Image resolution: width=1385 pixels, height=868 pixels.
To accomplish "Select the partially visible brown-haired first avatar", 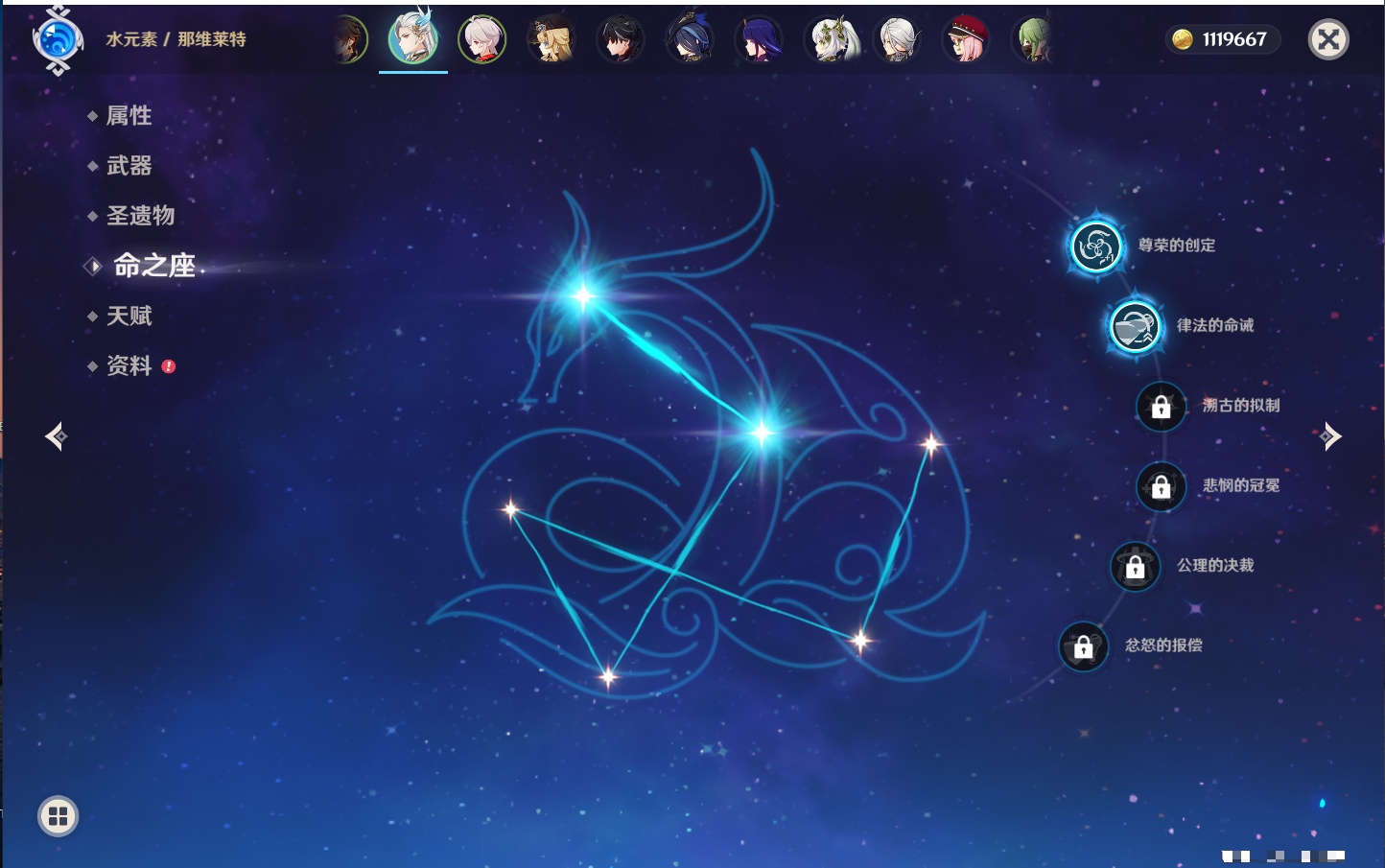I will click(351, 39).
